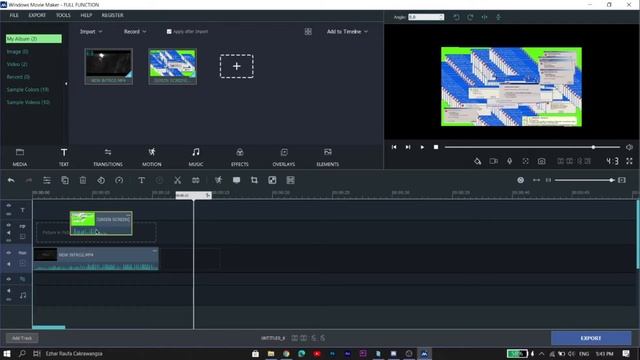Toggle the Apply after import checkbox
640x360 pixels.
tap(169, 31)
